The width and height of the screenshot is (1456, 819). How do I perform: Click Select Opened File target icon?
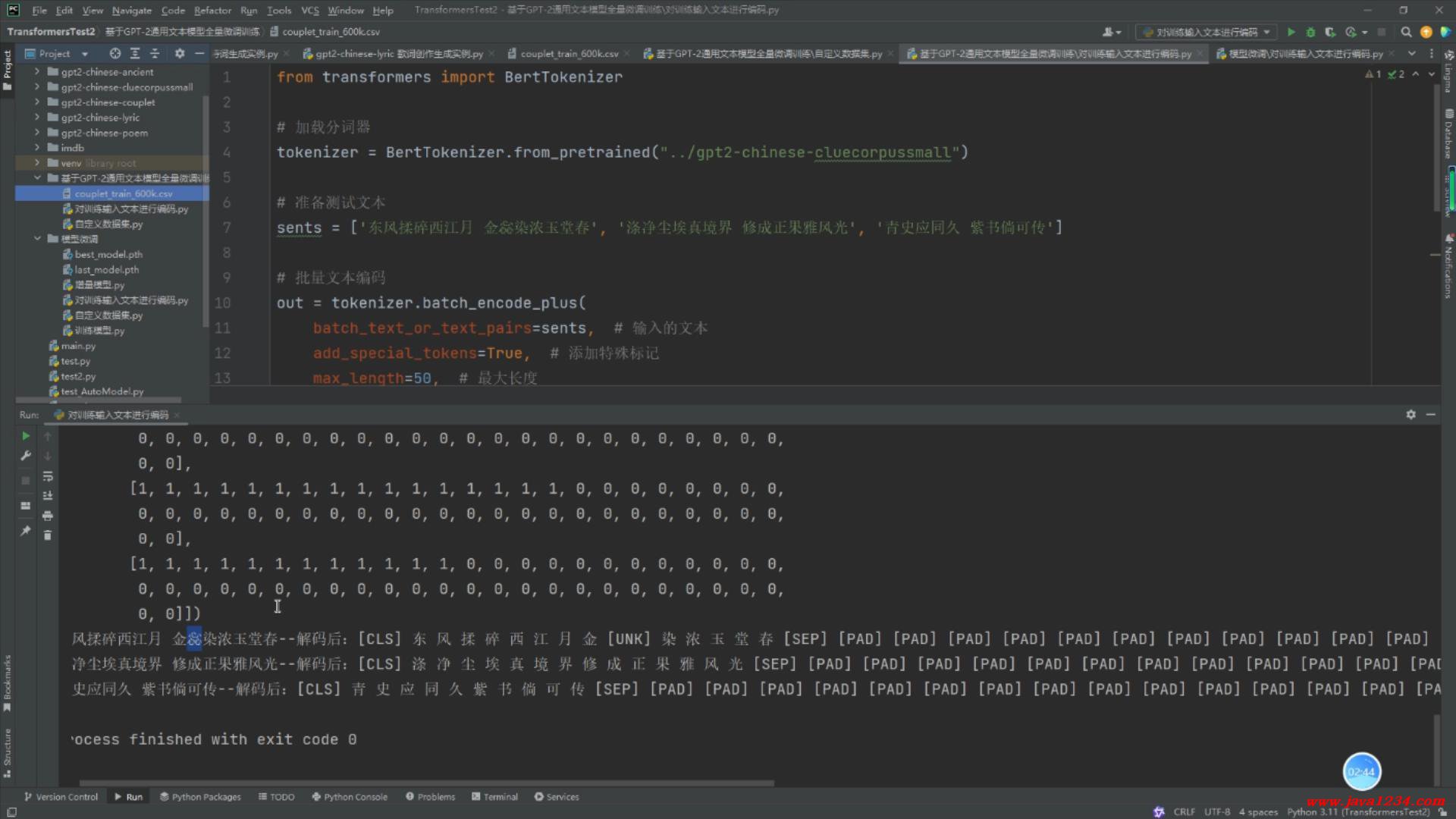coord(115,54)
